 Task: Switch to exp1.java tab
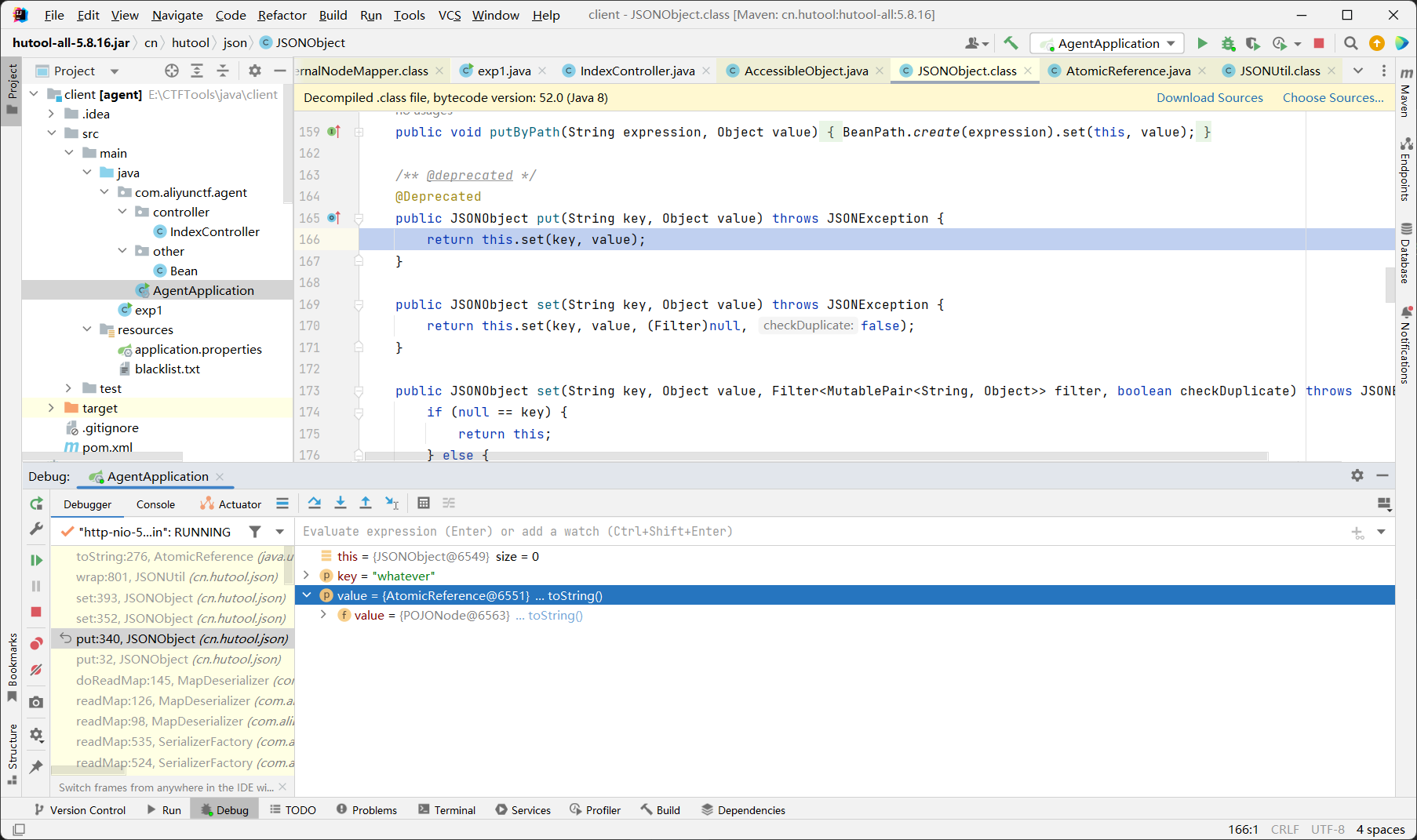(504, 71)
